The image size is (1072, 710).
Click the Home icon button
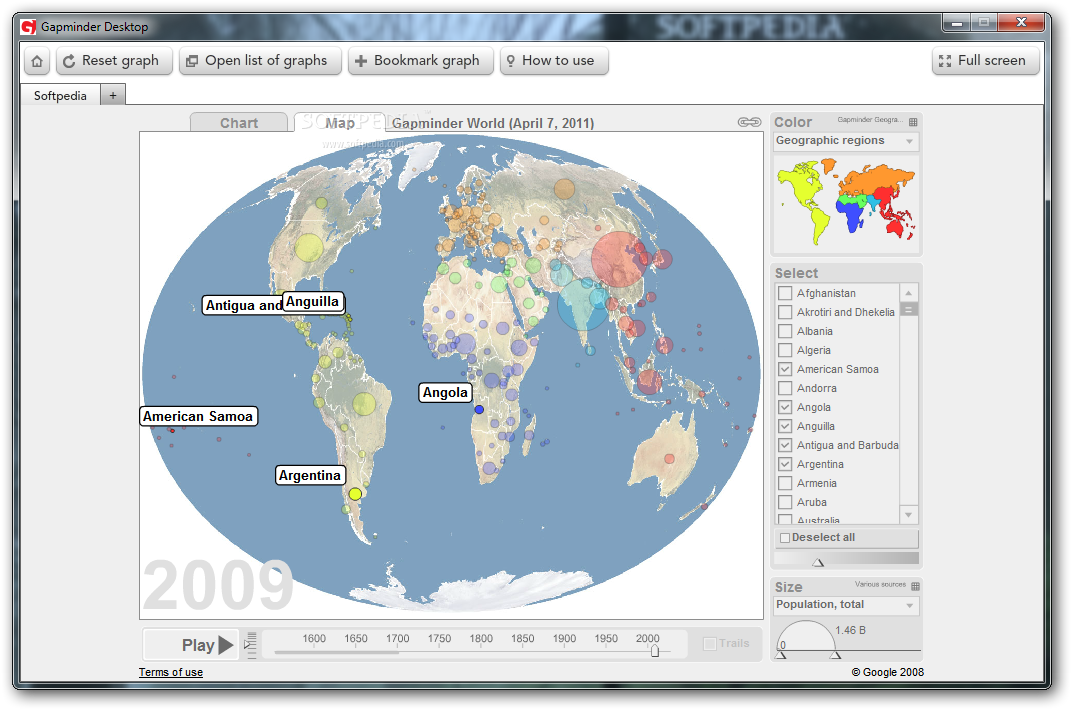[x=37, y=61]
